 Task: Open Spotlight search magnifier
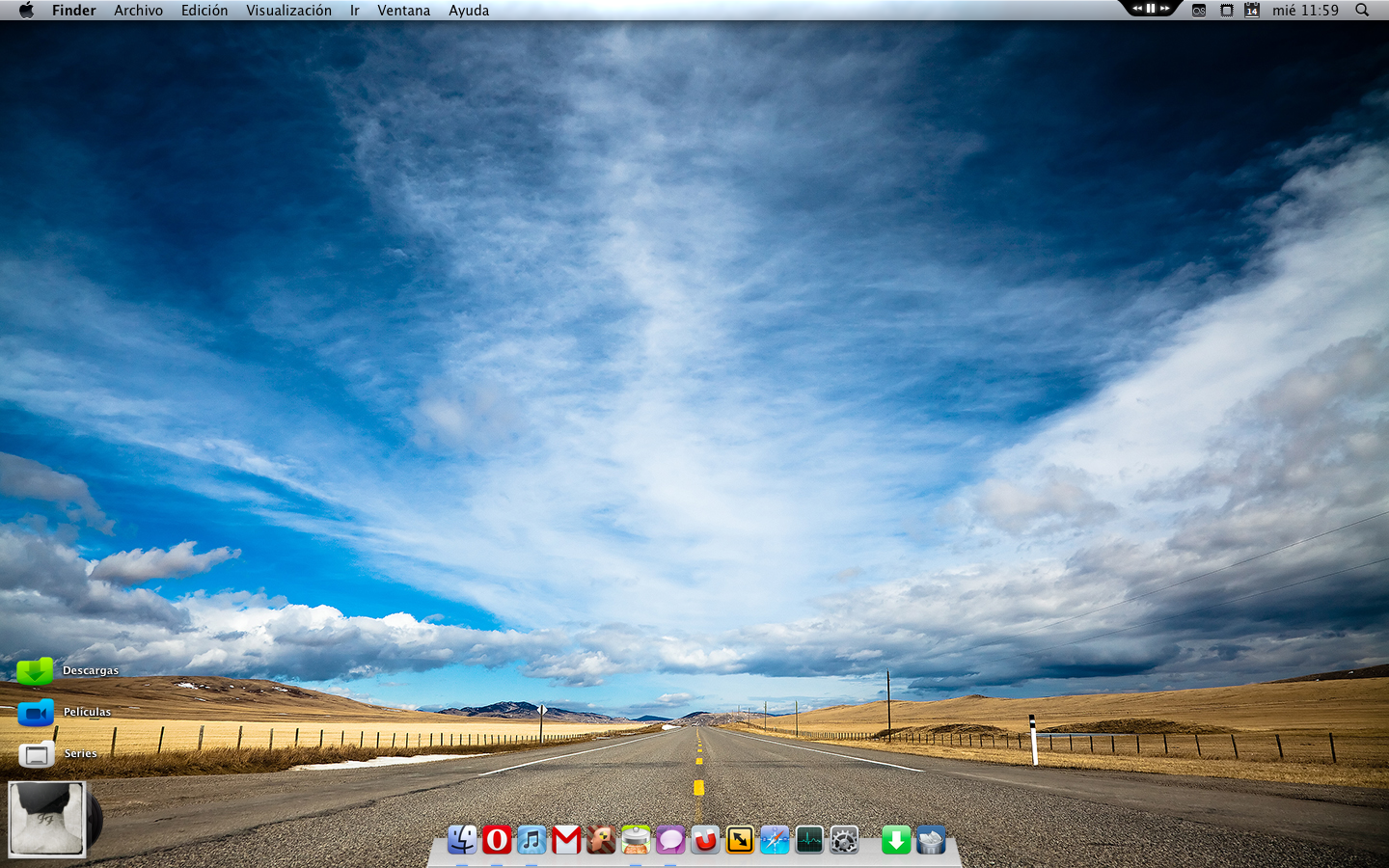1362,10
